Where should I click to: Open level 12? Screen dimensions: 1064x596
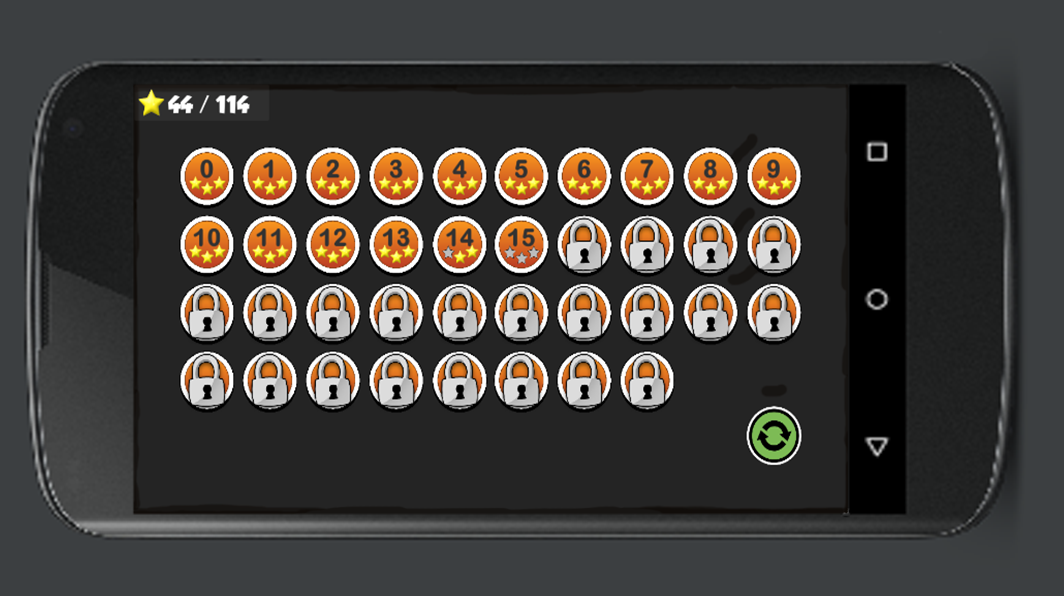(x=332, y=244)
